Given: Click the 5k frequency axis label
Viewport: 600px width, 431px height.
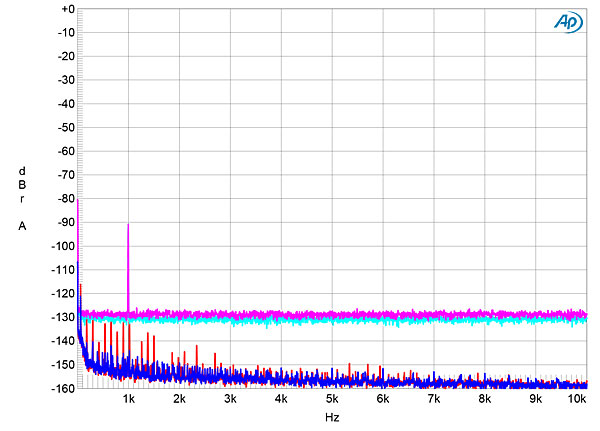Looking at the screenshot, I should (x=332, y=399).
